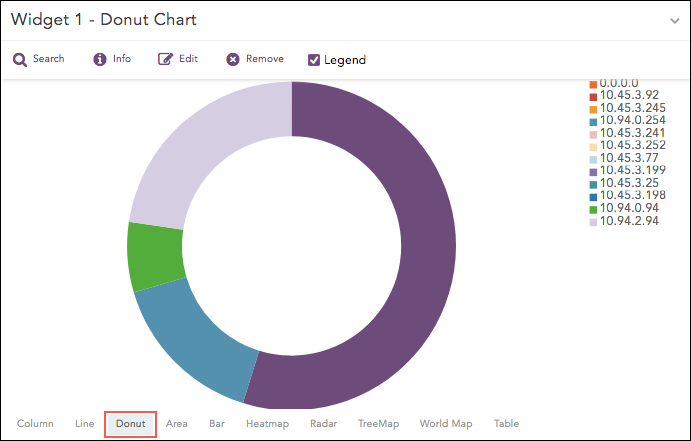Uncheck the Legend checkbox

(314, 60)
